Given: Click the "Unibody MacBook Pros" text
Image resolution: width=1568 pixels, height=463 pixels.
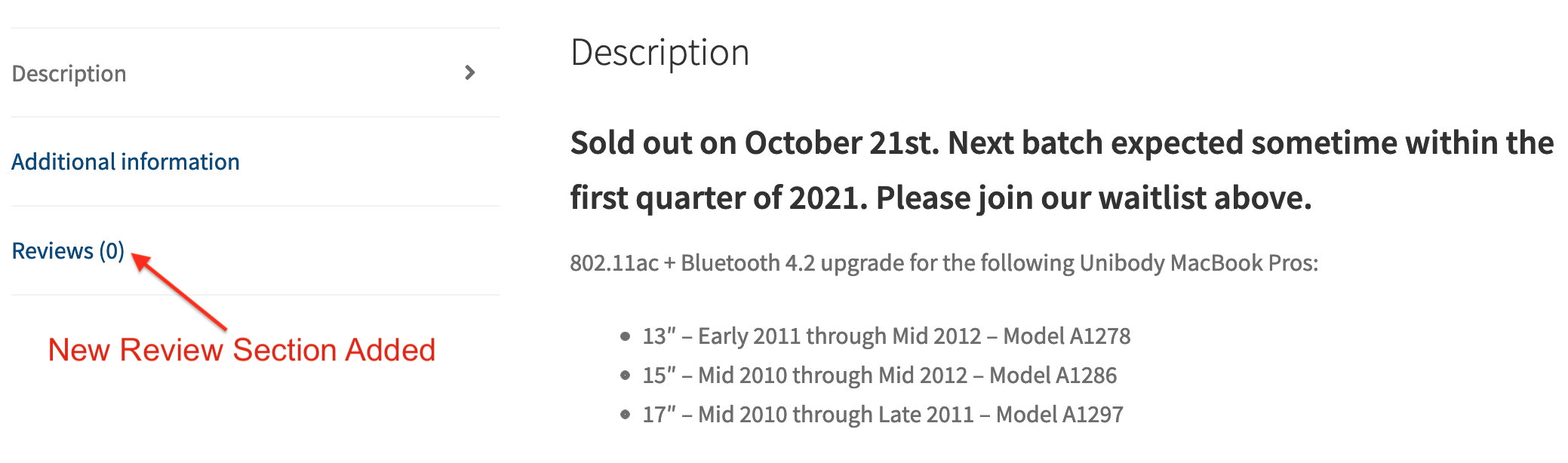Looking at the screenshot, I should click(x=1198, y=263).
